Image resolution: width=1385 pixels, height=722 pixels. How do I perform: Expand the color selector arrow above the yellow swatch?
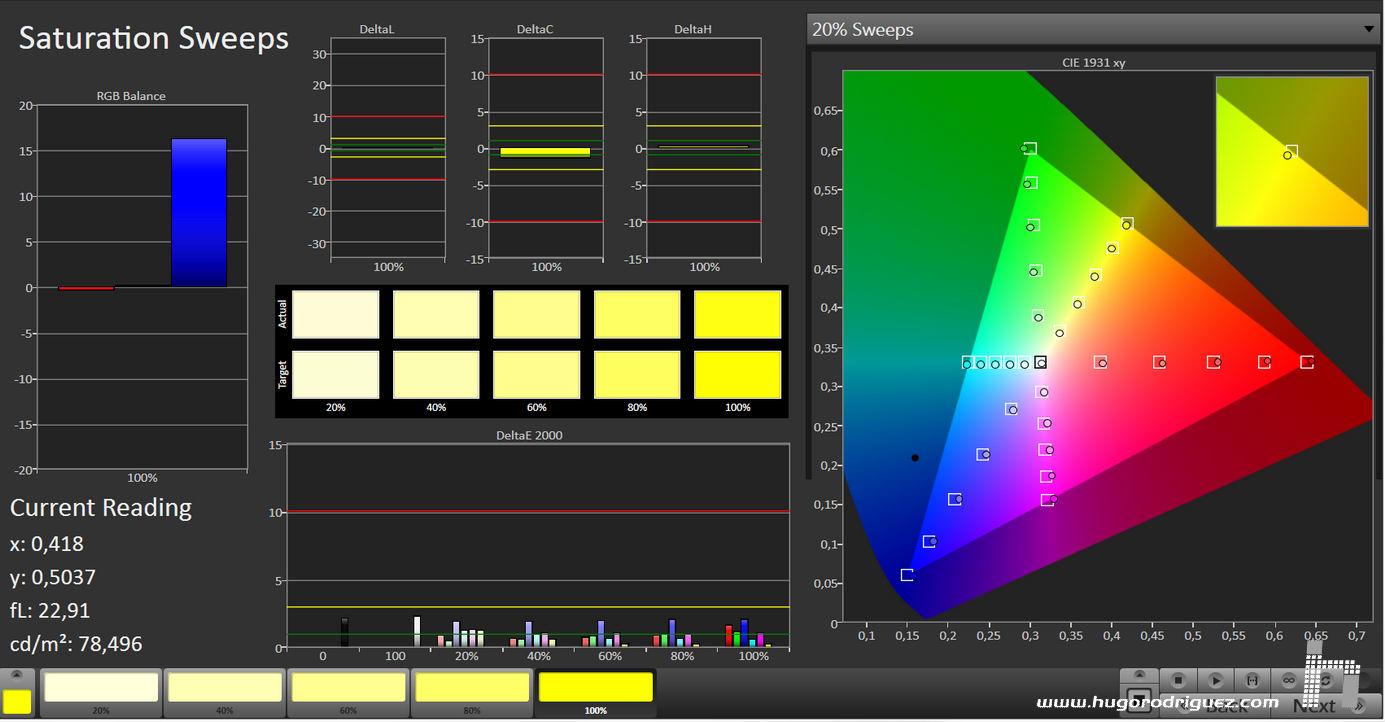click(17, 676)
